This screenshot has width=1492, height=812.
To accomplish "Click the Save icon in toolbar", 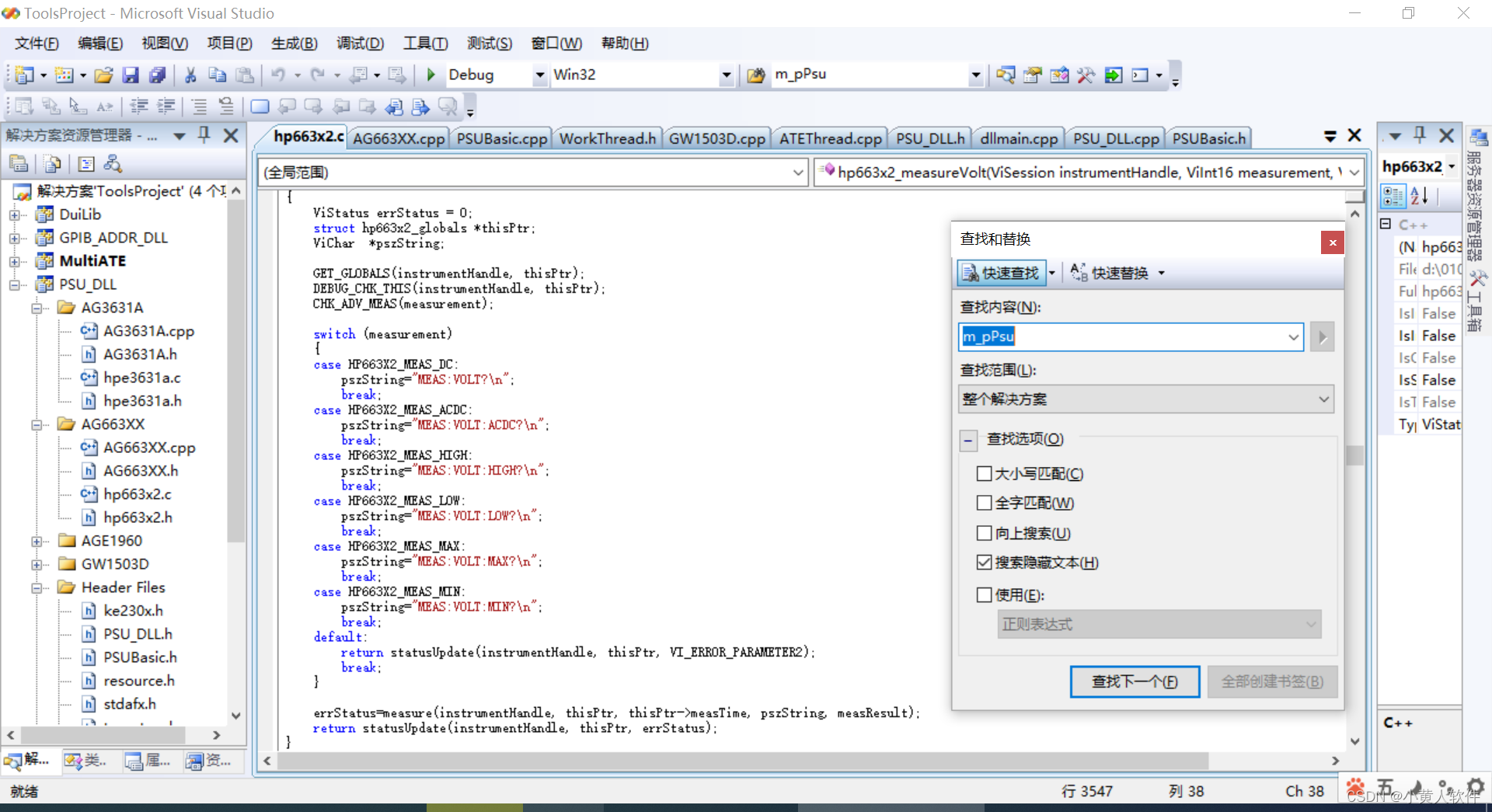I will (x=131, y=75).
